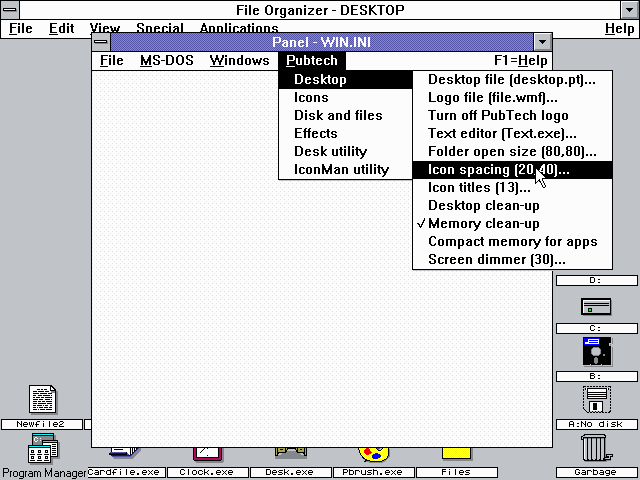Click F1=Help in the Panel menu bar

(x=520, y=60)
